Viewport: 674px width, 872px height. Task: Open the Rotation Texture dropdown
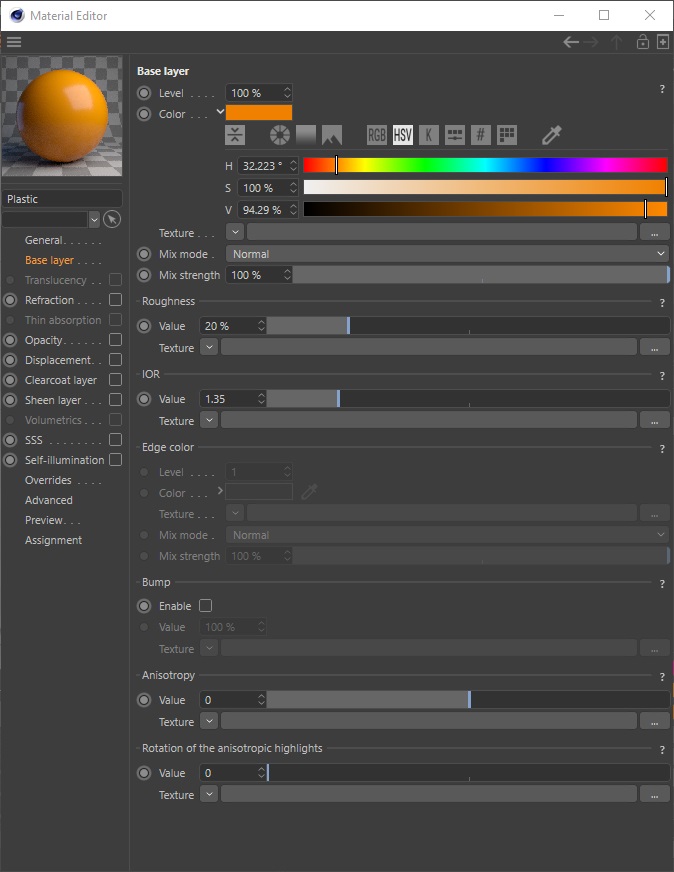coord(209,794)
